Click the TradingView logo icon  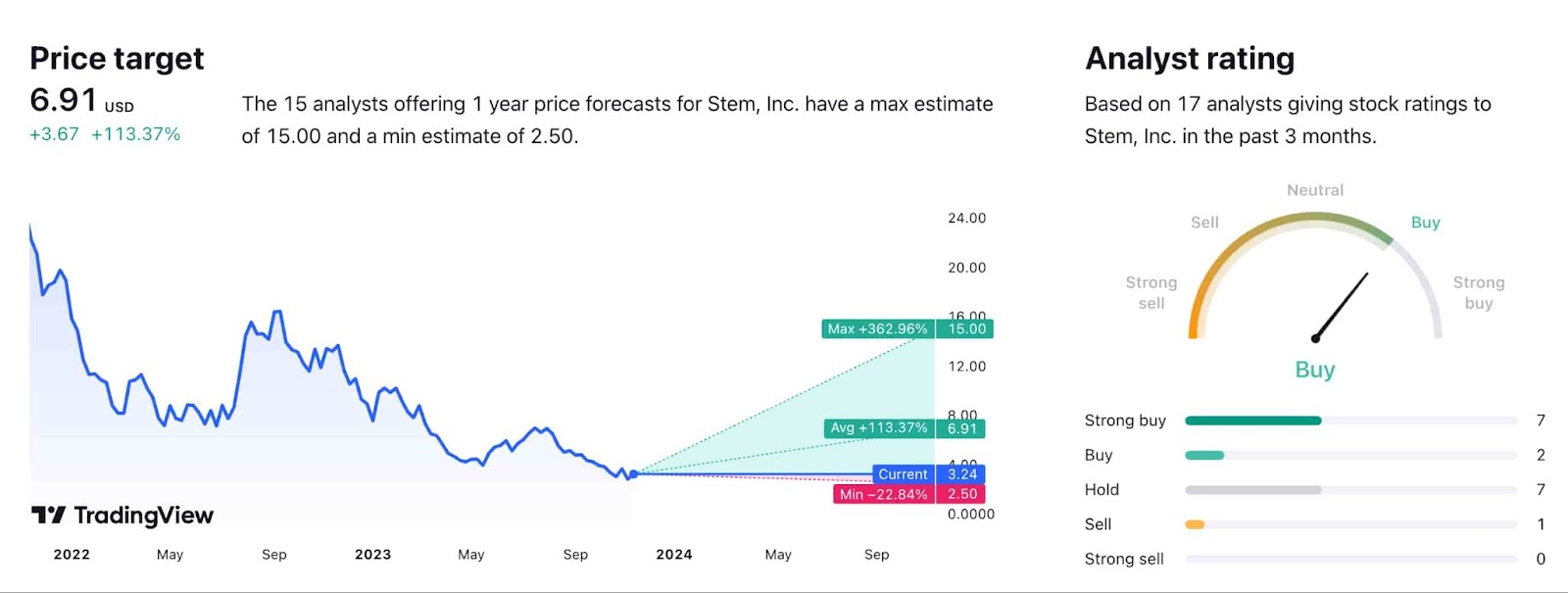(48, 515)
